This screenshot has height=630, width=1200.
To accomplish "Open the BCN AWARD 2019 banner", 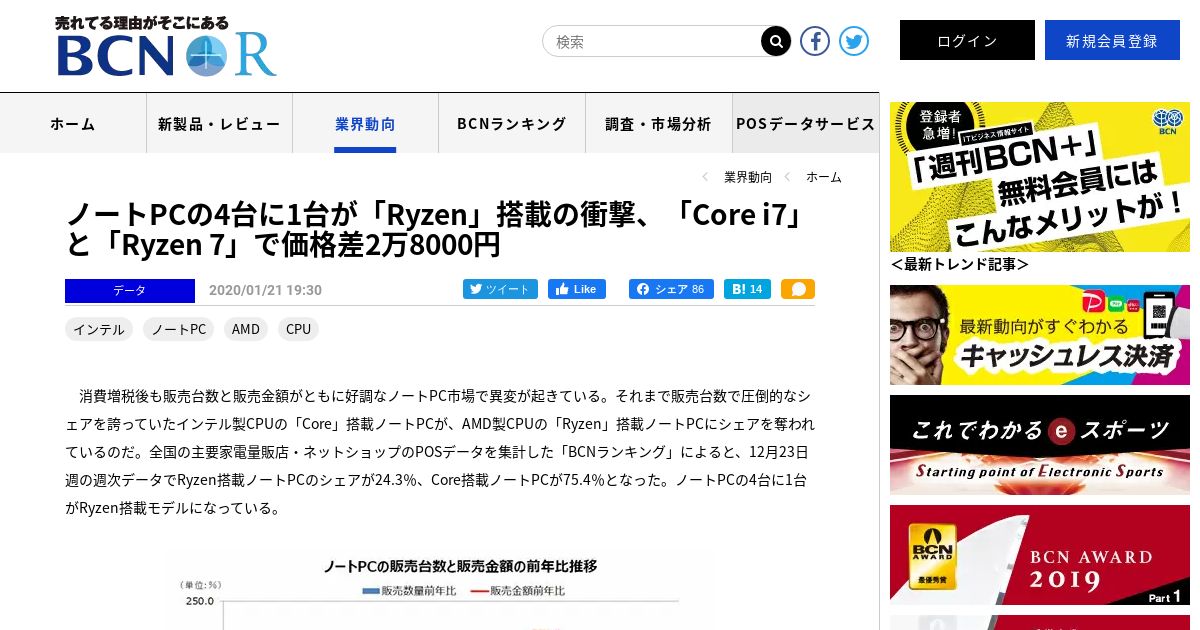I will 1040,555.
